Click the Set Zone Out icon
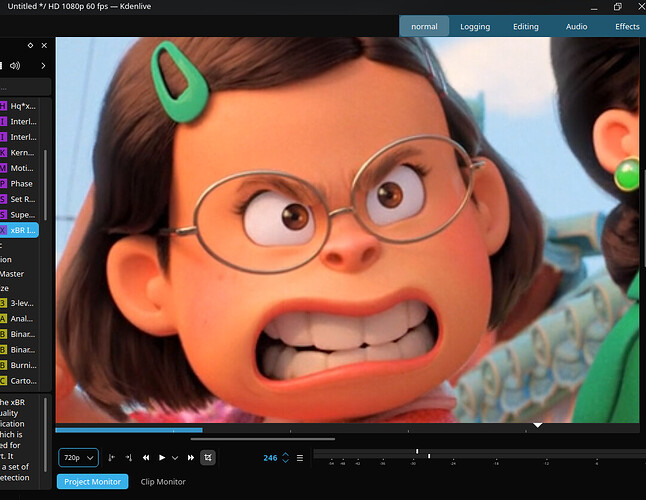Image resolution: width=646 pixels, height=500 pixels. [x=128, y=457]
